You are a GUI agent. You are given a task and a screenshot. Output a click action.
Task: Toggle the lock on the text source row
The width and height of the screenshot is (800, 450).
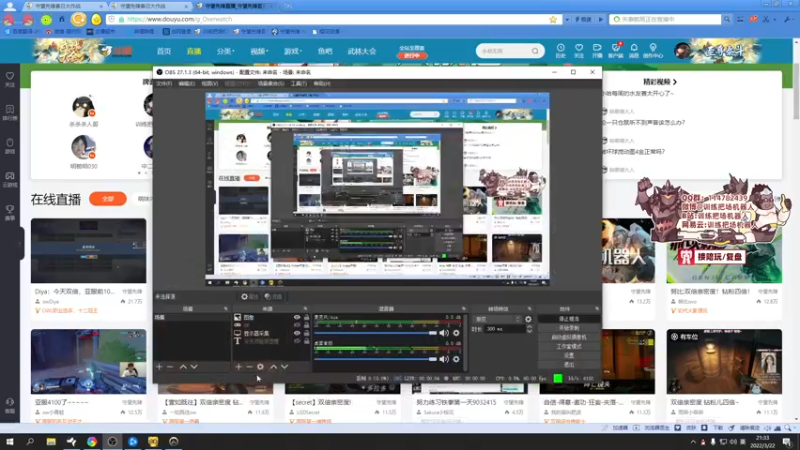[307, 341]
